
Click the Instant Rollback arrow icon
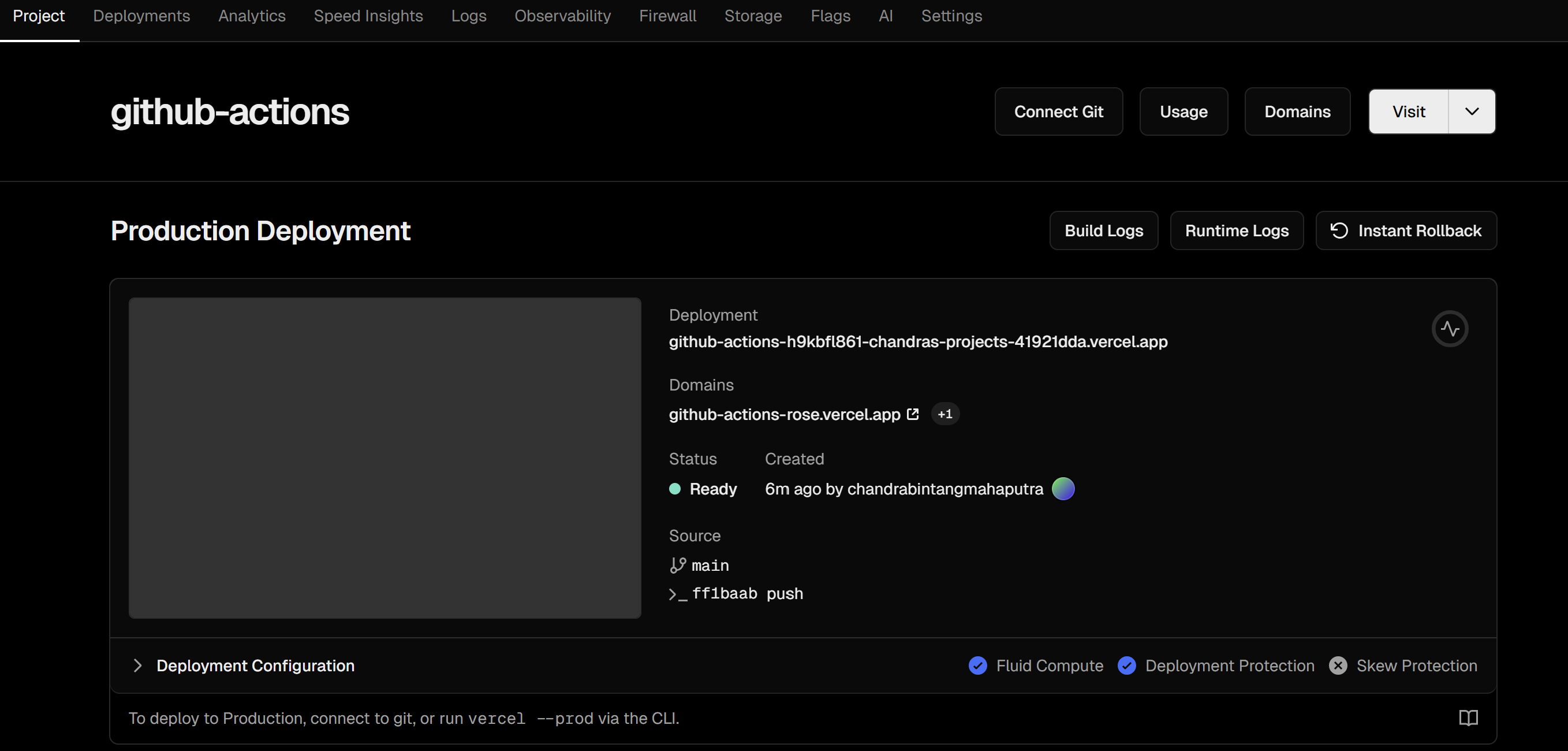pyautogui.click(x=1339, y=231)
